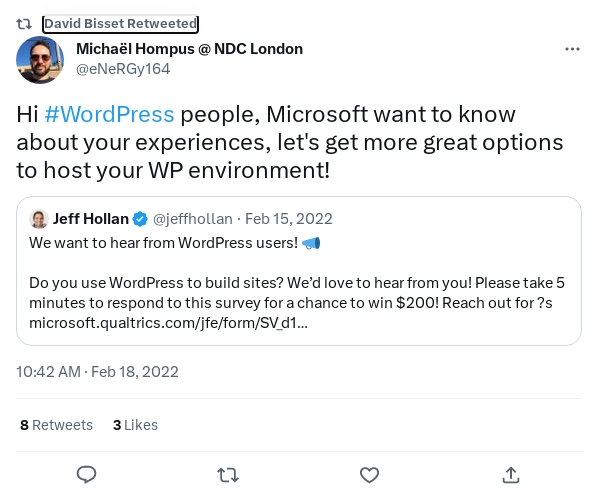Open the microsoft.qualtrics.com survey link text
Image resolution: width=598 pixels, height=491 pixels.
168,323
